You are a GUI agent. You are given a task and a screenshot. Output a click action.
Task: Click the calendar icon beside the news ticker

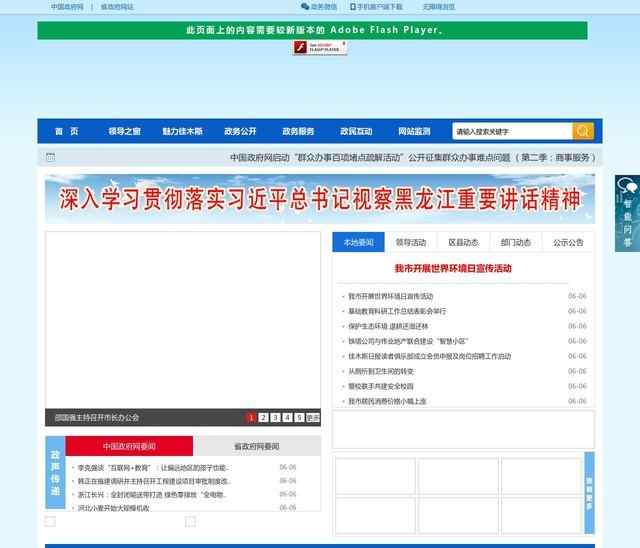(x=51, y=157)
